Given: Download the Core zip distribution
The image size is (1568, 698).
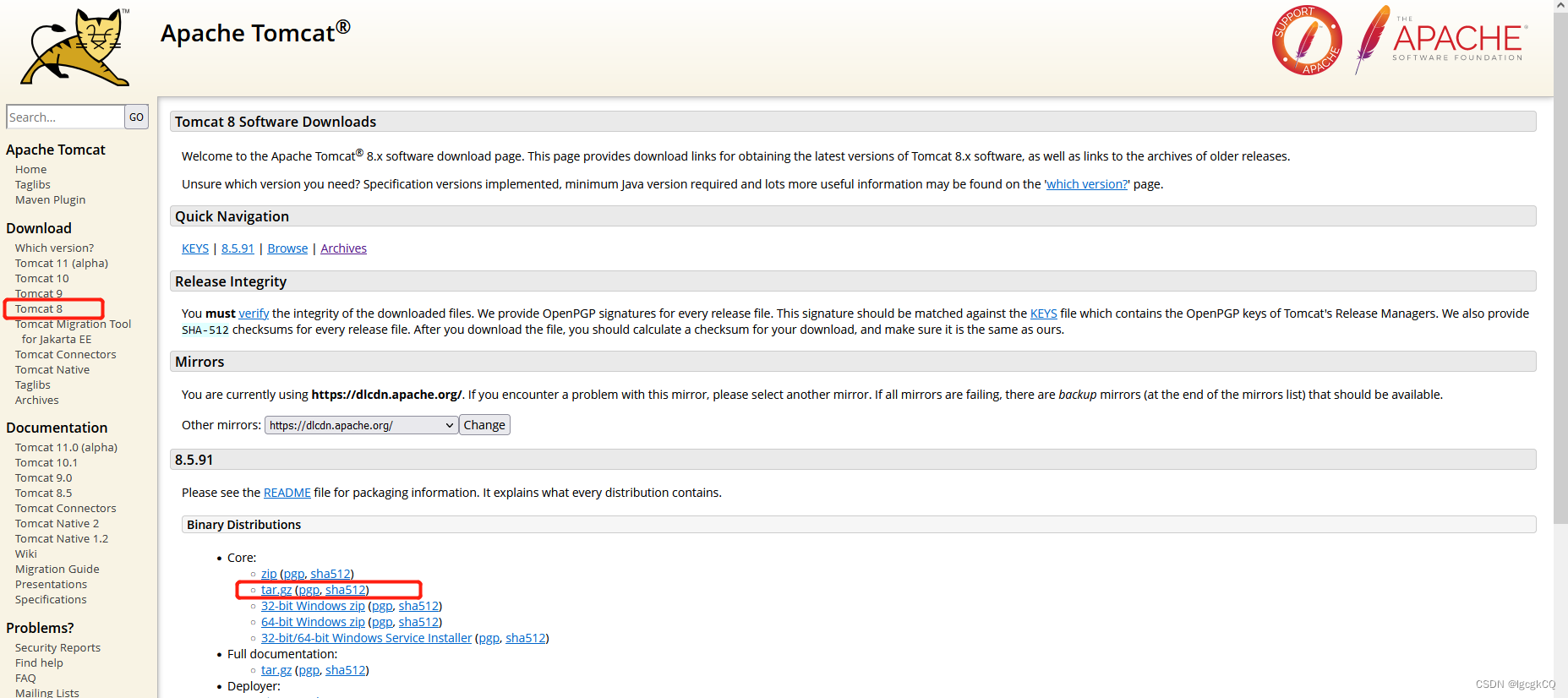Looking at the screenshot, I should coord(269,574).
